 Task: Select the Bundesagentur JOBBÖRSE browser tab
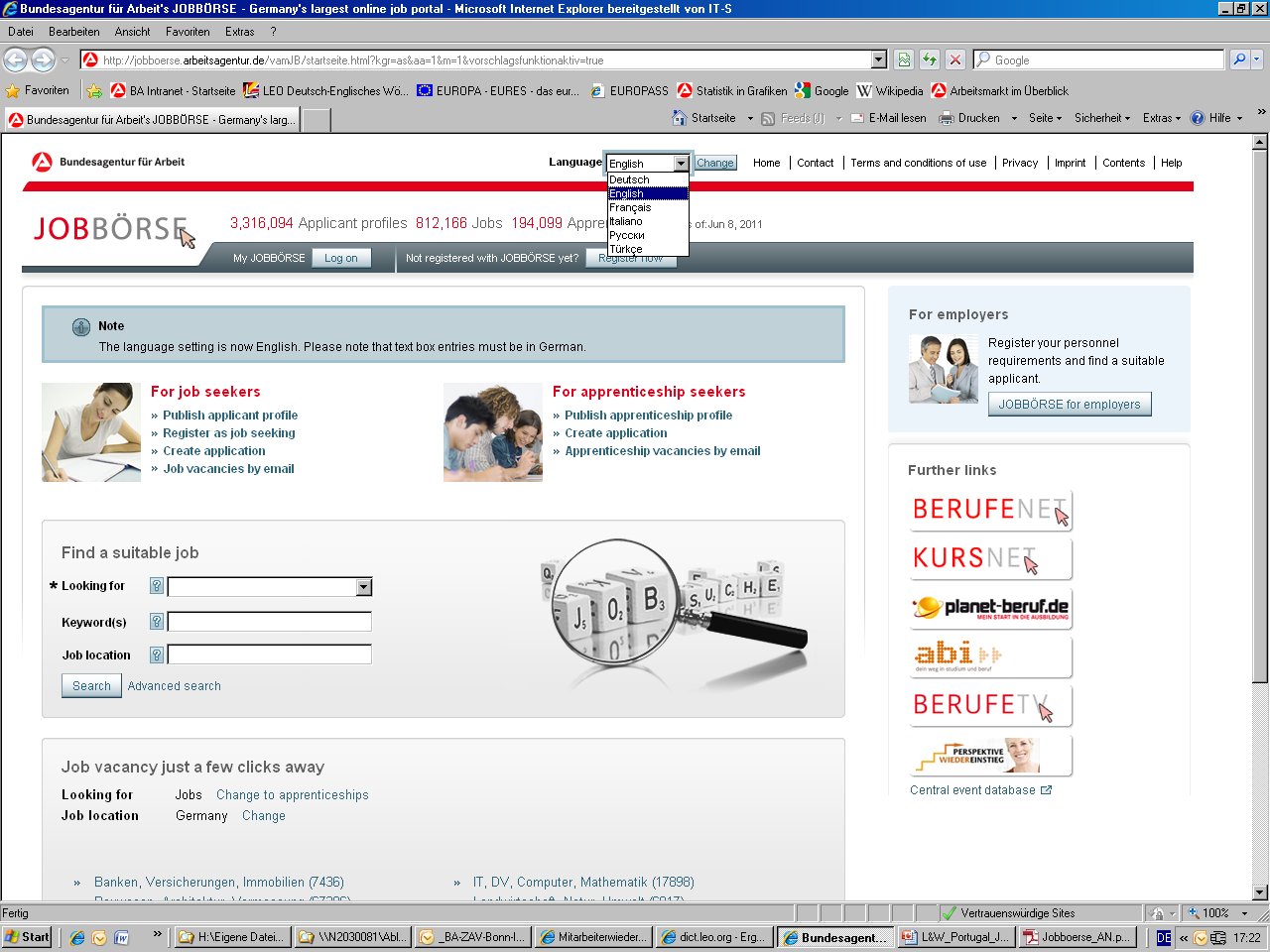152,120
